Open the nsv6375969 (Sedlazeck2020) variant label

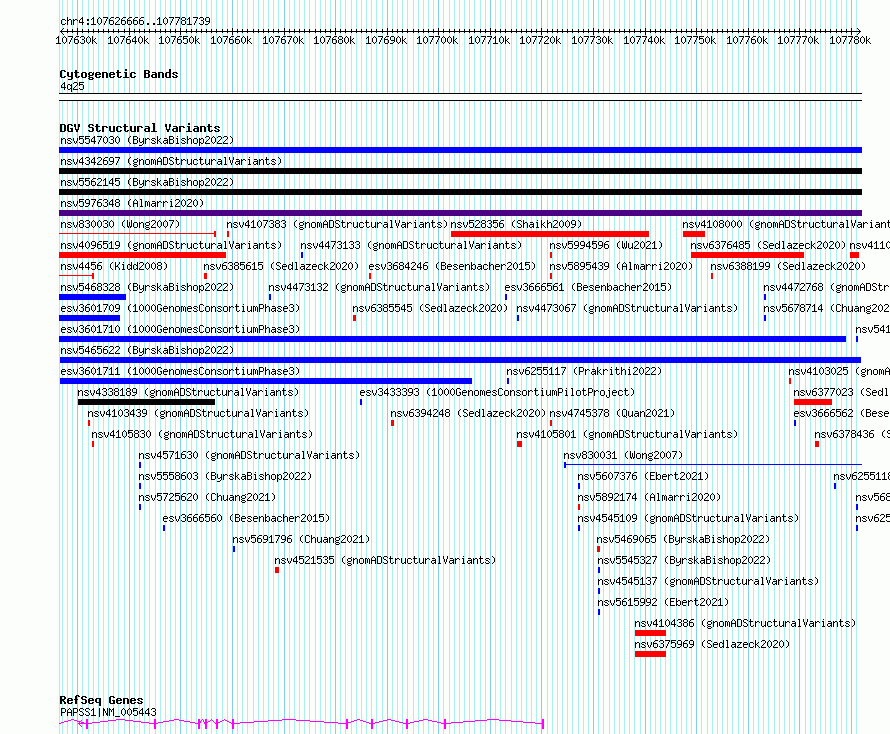[x=712, y=644]
